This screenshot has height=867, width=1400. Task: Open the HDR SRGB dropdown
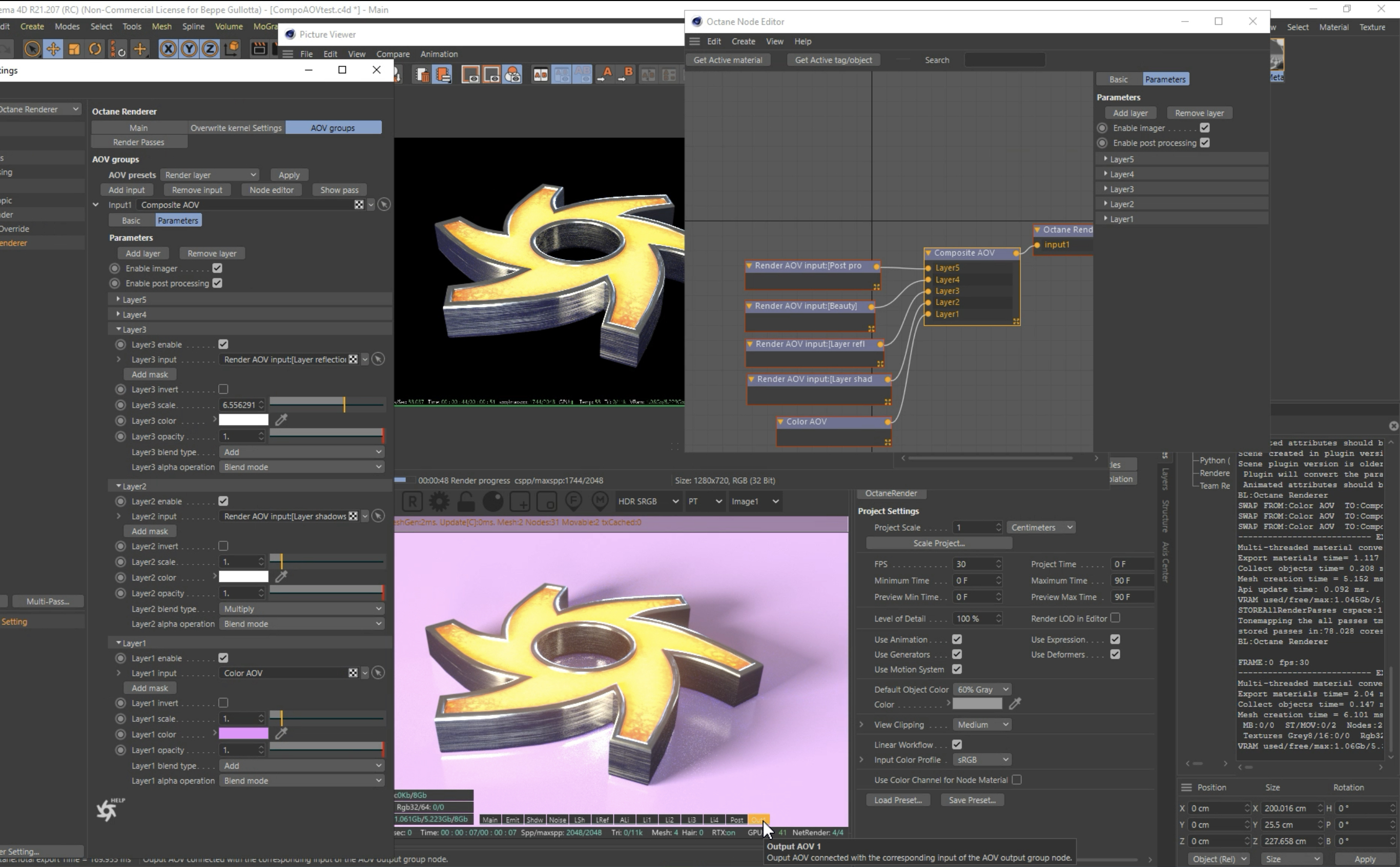click(648, 502)
